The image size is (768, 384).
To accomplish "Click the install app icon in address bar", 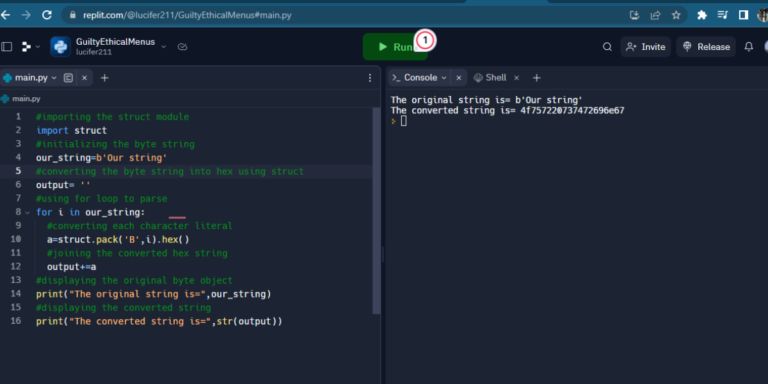I will coord(634,15).
